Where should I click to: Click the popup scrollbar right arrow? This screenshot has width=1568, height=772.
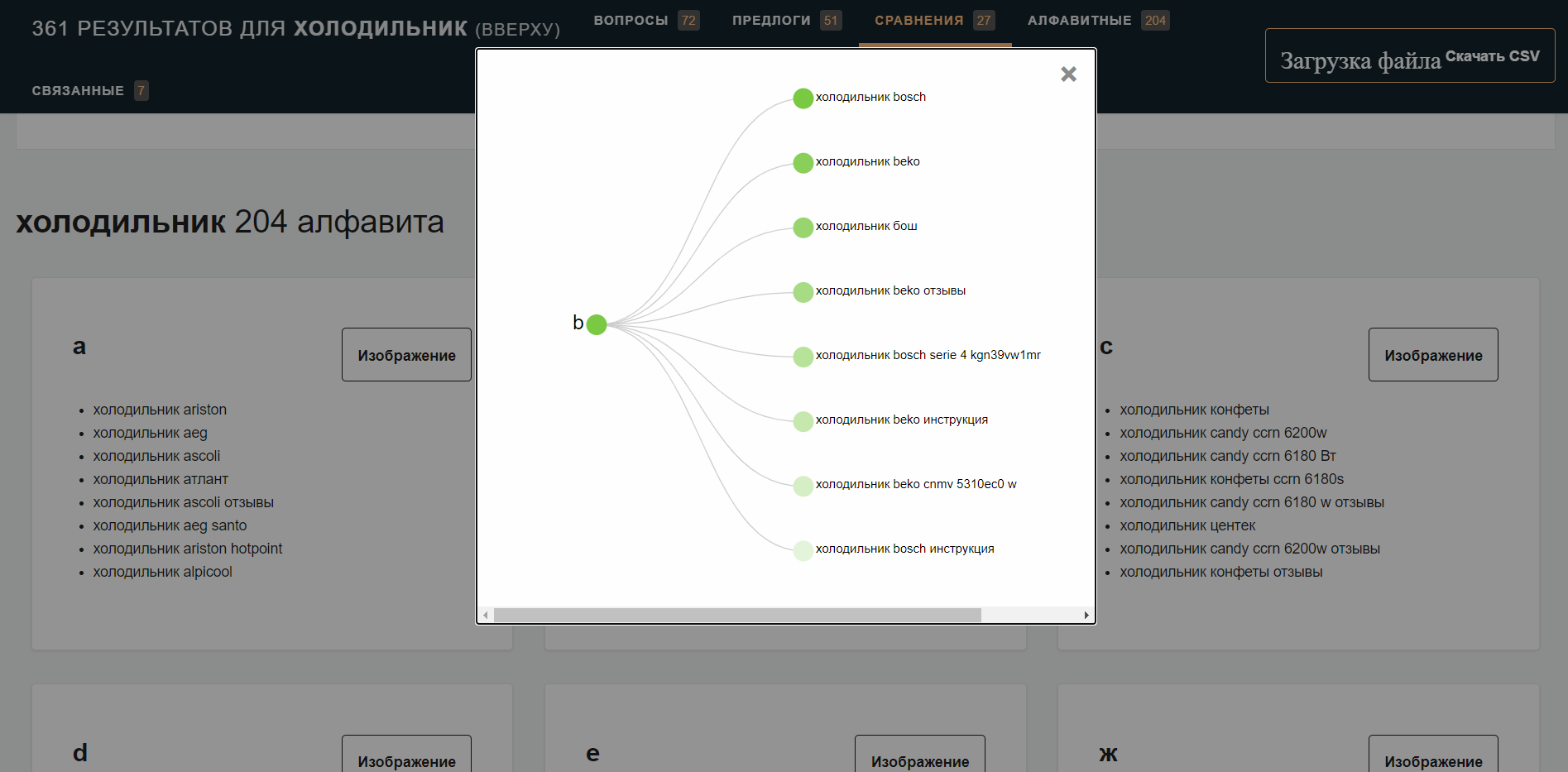[x=1086, y=615]
